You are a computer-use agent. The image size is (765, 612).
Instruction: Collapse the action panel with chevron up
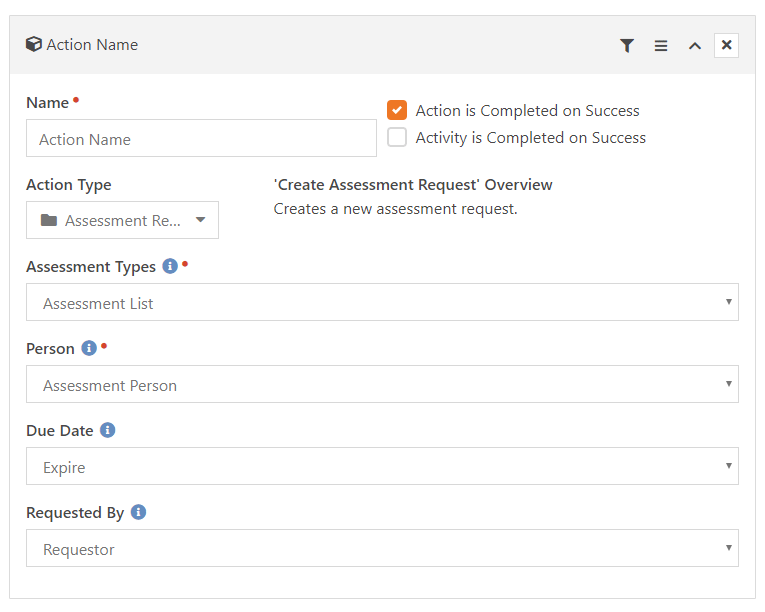point(695,46)
